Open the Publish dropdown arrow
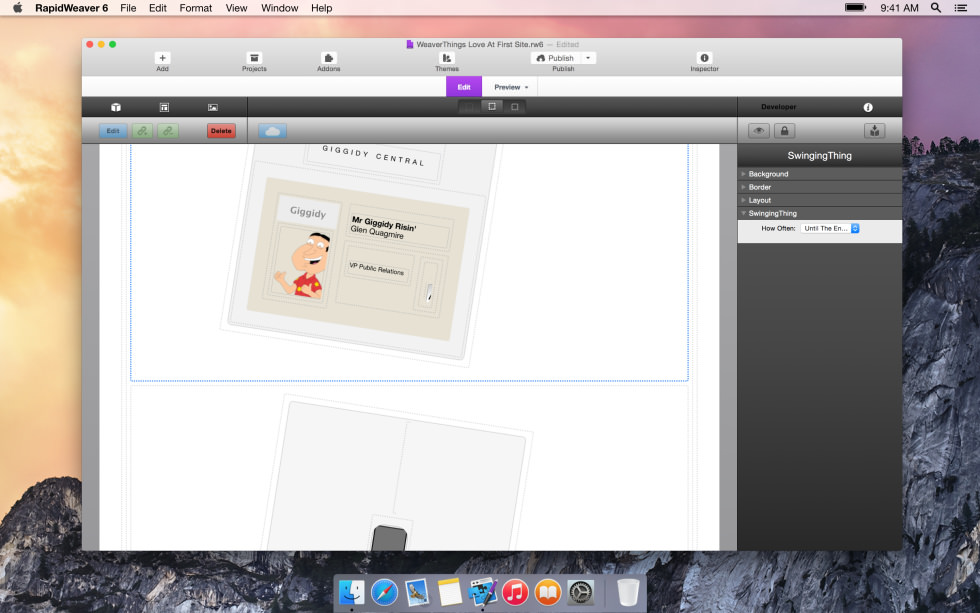 (x=588, y=58)
